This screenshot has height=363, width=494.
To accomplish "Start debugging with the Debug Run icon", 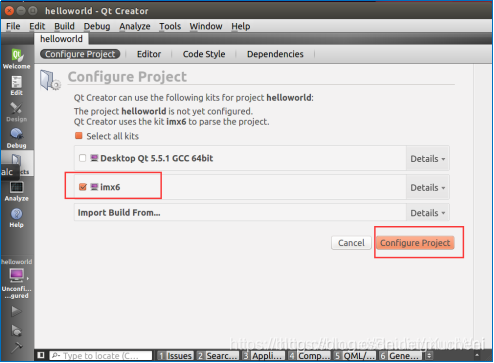I will point(16,330).
